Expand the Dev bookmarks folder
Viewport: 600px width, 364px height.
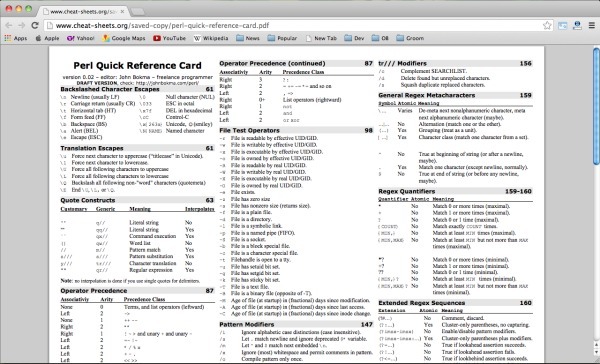point(354,38)
